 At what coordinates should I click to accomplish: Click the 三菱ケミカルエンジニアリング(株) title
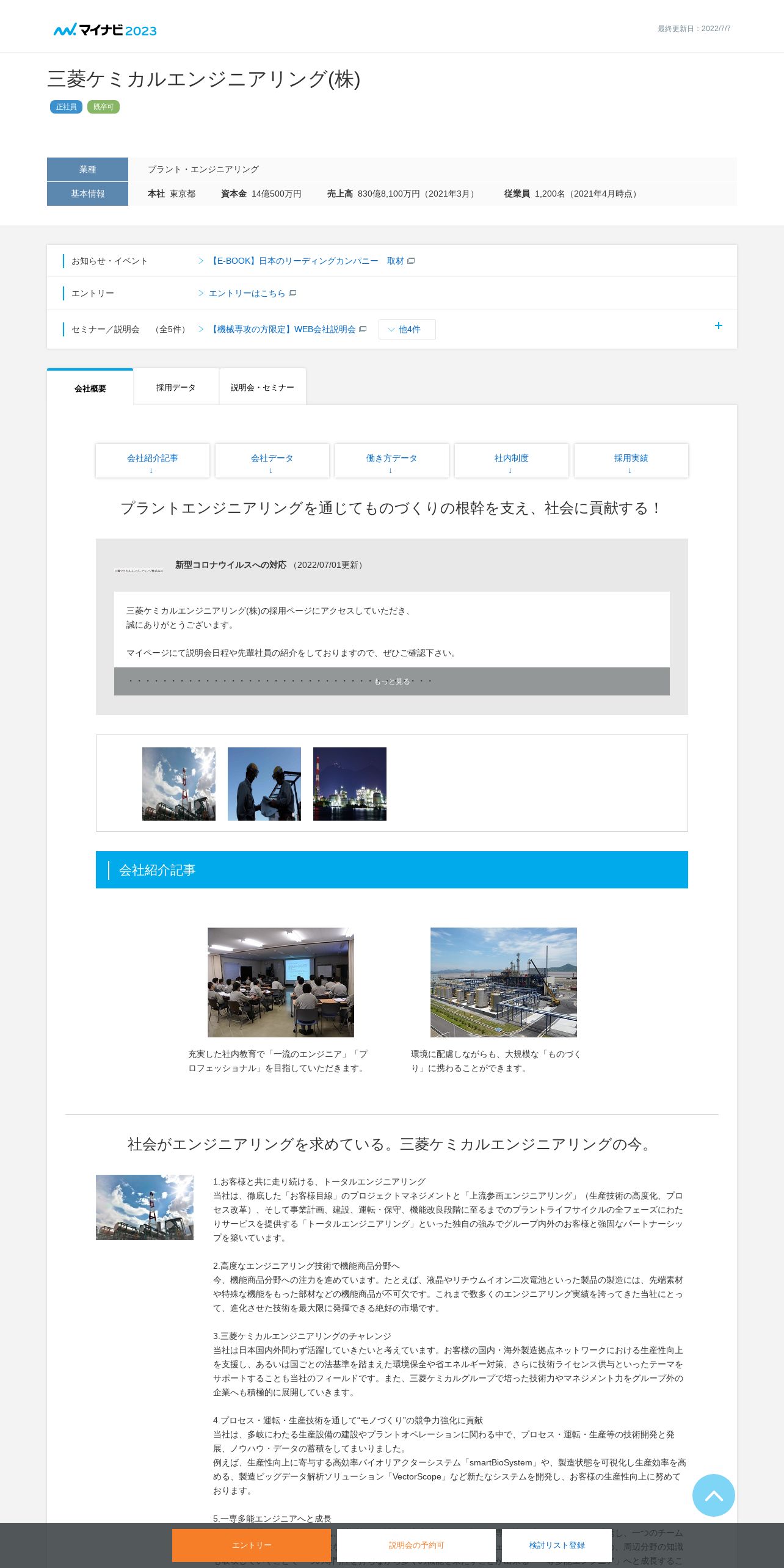click(204, 79)
